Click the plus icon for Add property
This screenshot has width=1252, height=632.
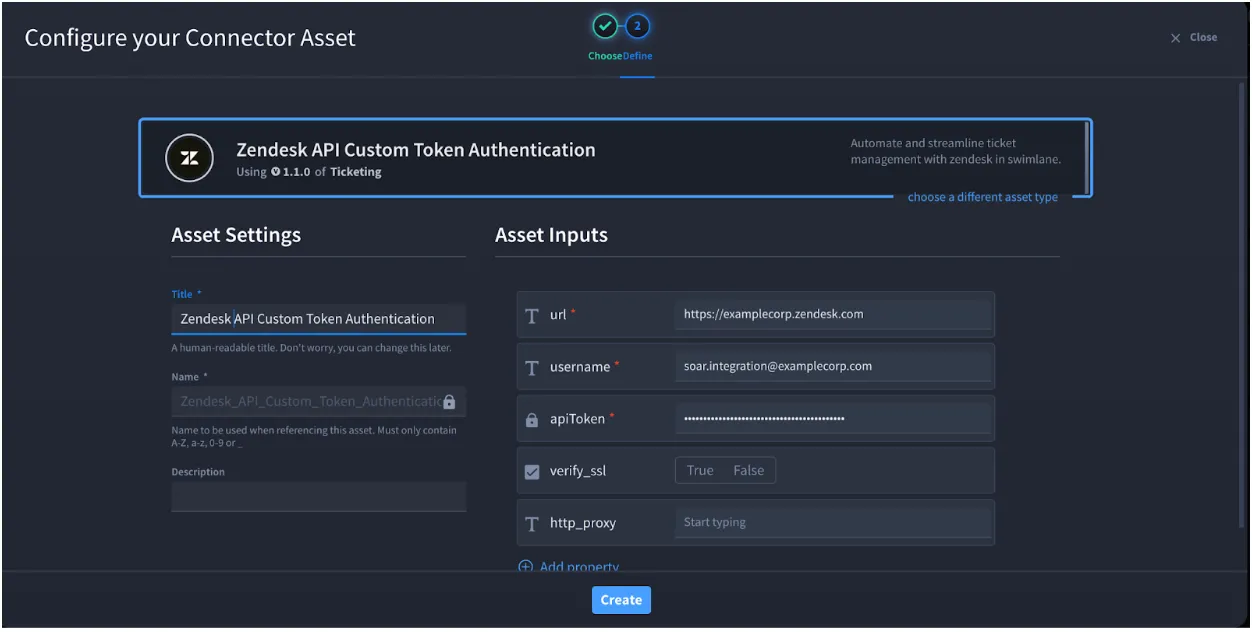(526, 567)
